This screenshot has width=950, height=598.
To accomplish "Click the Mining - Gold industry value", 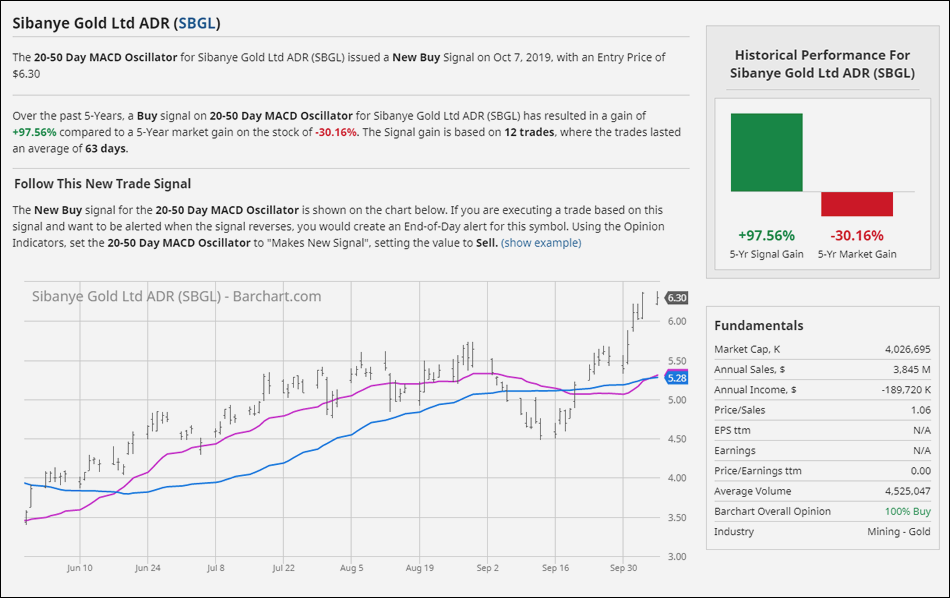I will click(x=899, y=532).
